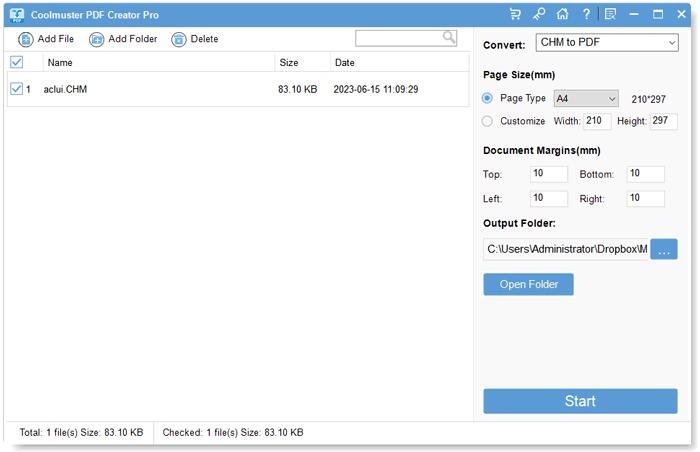The height and width of the screenshot is (452, 700).
Task: Click the Height input field
Action: click(664, 121)
